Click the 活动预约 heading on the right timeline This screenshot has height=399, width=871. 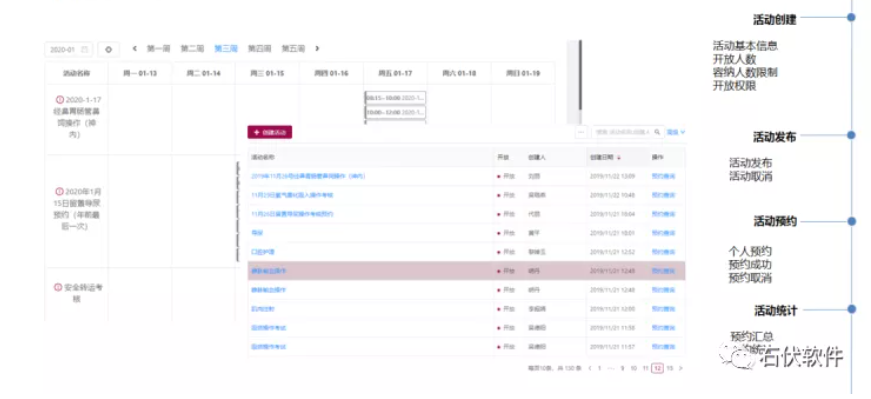pyautogui.click(x=774, y=222)
